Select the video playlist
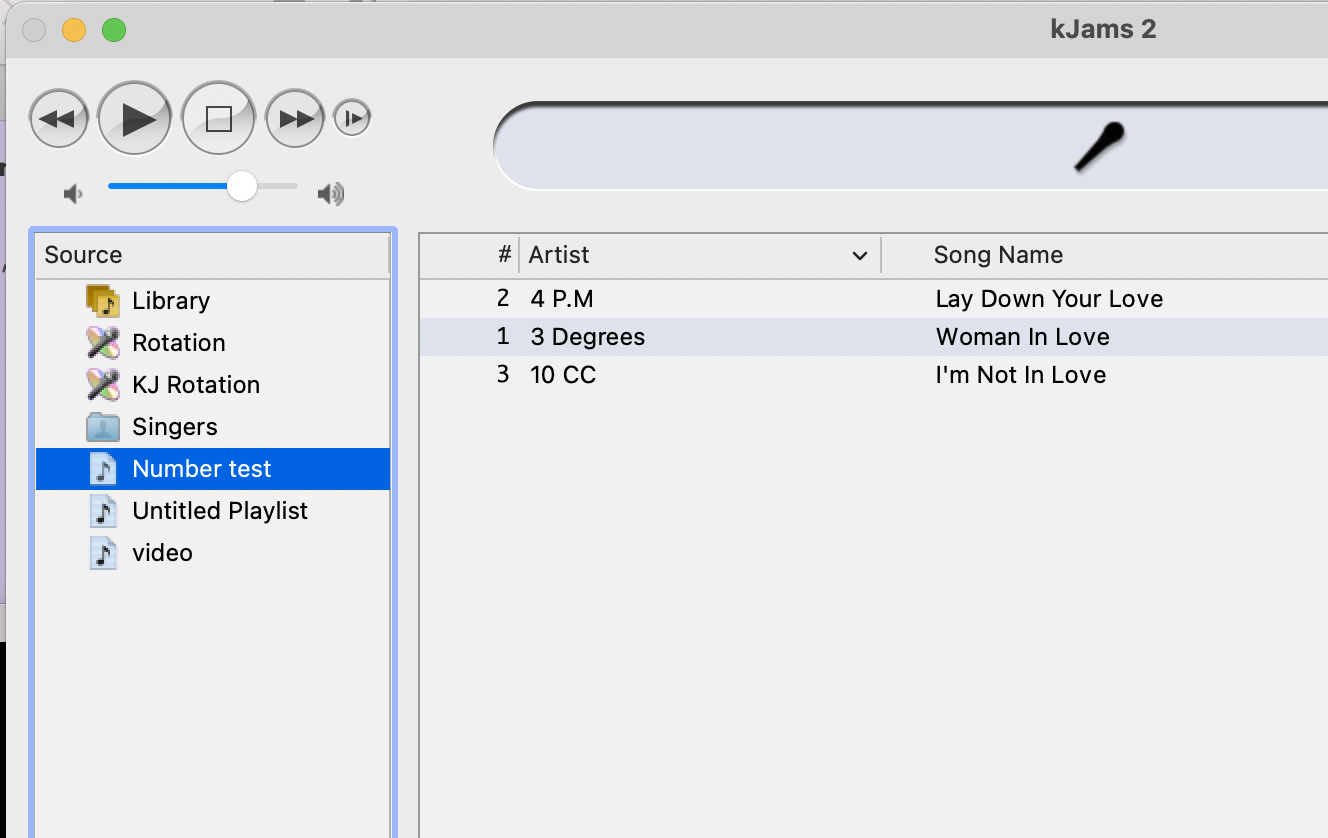The height and width of the screenshot is (838, 1328). (162, 553)
